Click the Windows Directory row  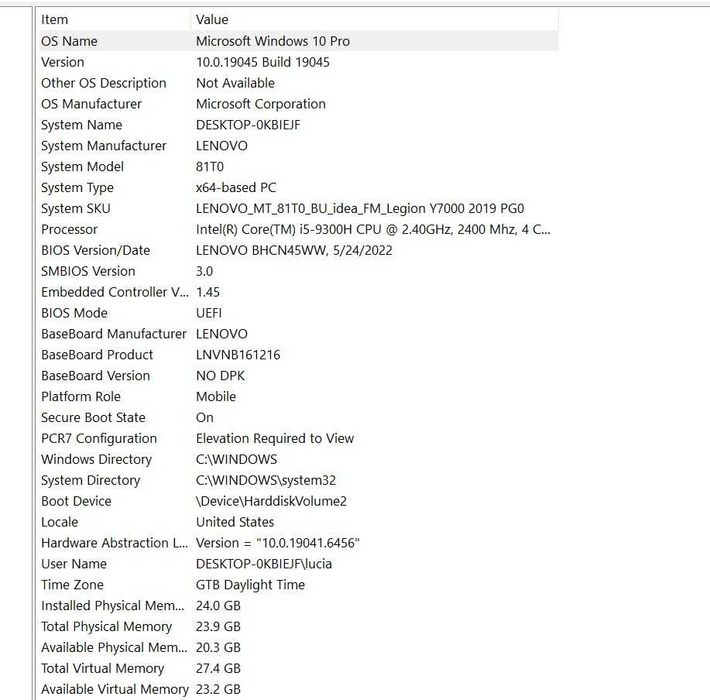coord(297,459)
